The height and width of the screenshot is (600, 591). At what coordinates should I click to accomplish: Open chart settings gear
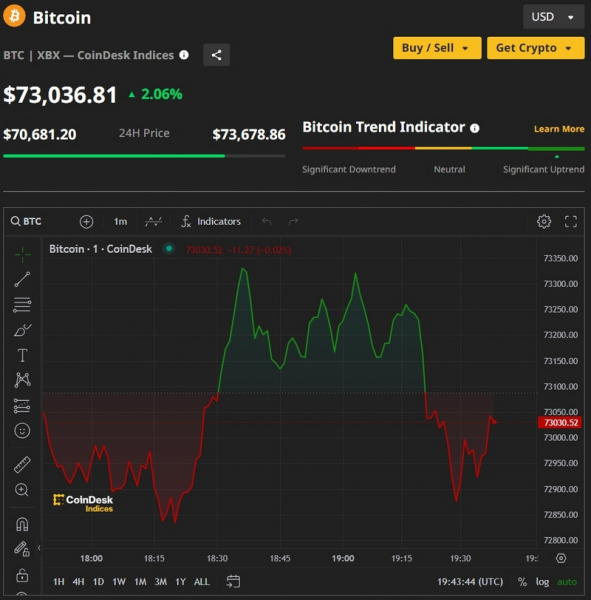pos(544,221)
